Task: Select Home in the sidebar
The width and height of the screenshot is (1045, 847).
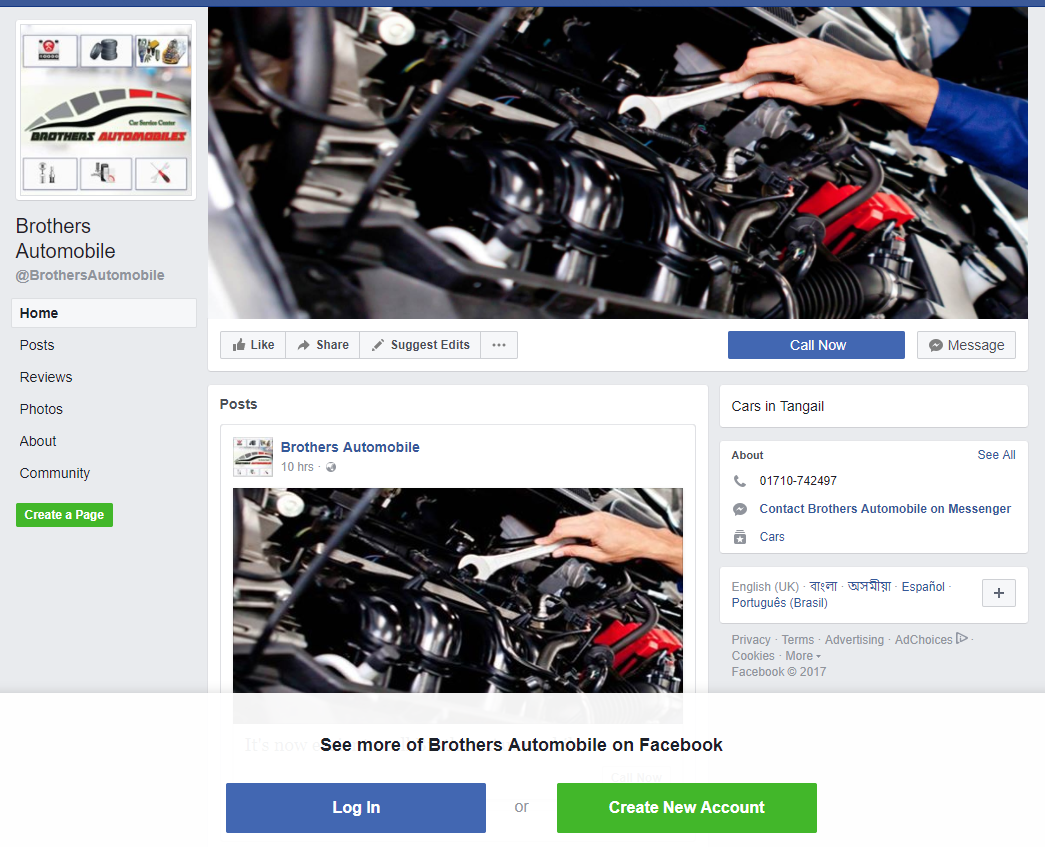Action: [104, 313]
